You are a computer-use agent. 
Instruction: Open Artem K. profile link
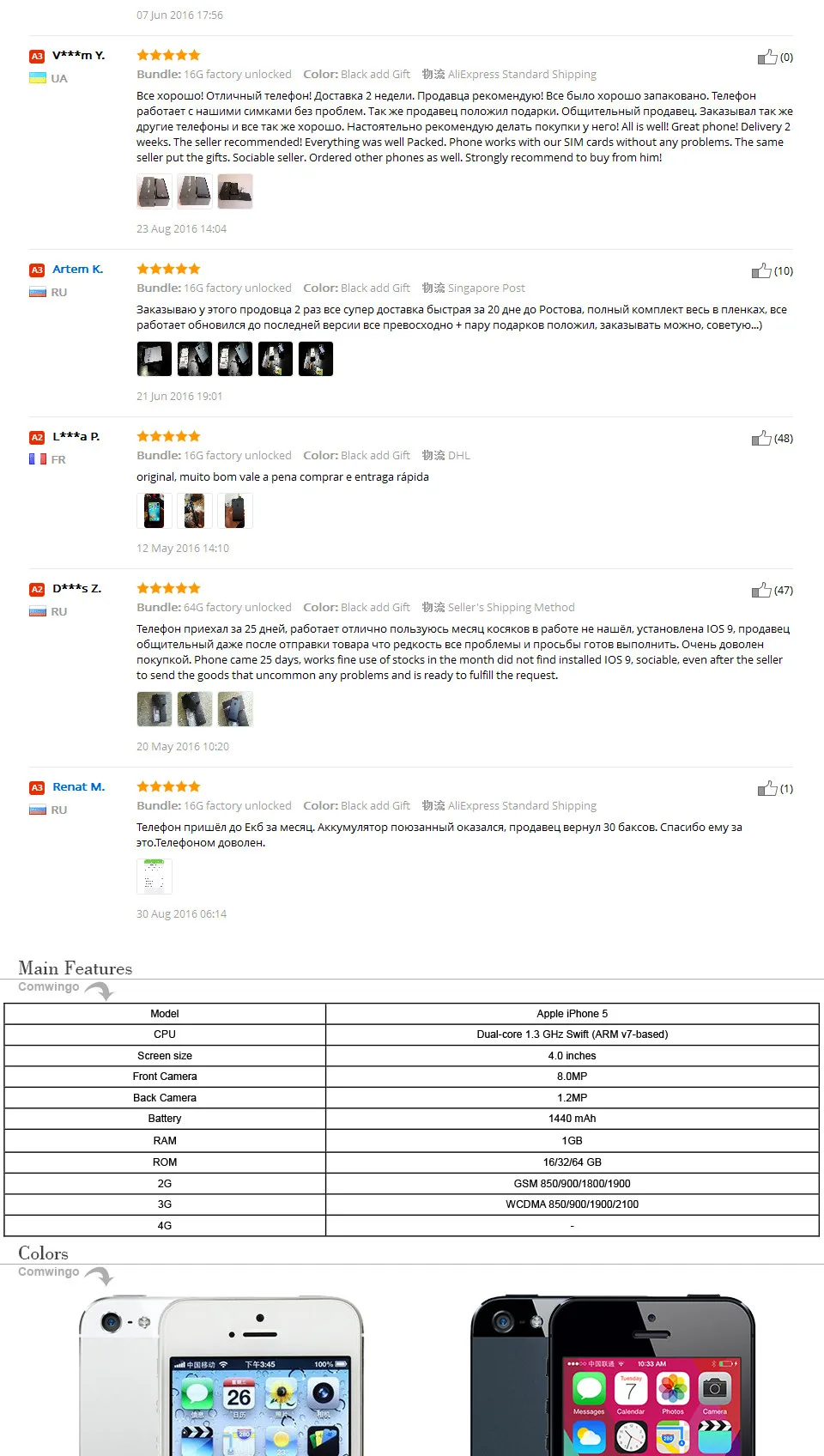coord(77,269)
